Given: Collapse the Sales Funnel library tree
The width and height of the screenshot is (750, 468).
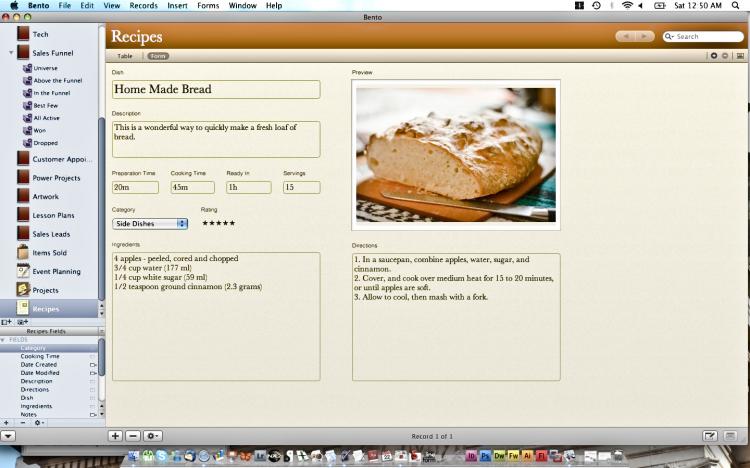Looking at the screenshot, I should pyautogui.click(x=11, y=53).
